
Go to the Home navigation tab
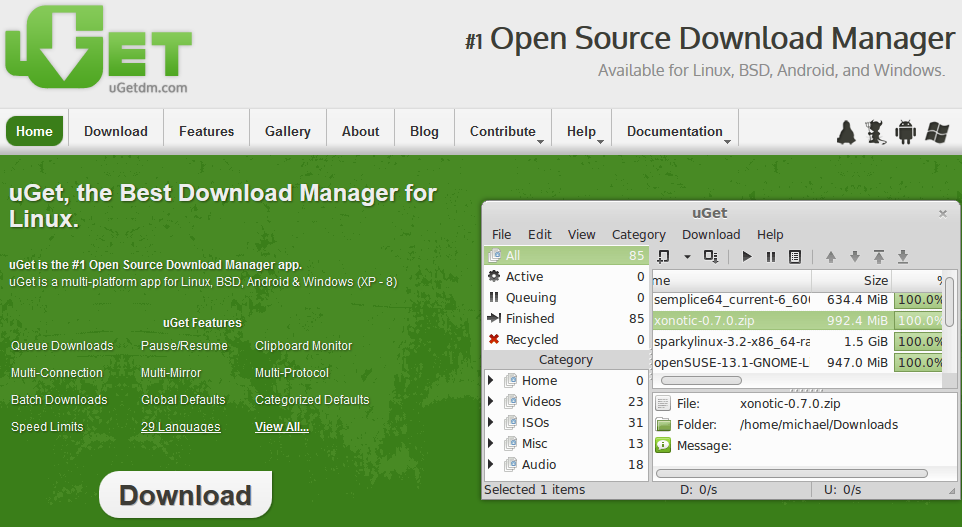coord(34,131)
